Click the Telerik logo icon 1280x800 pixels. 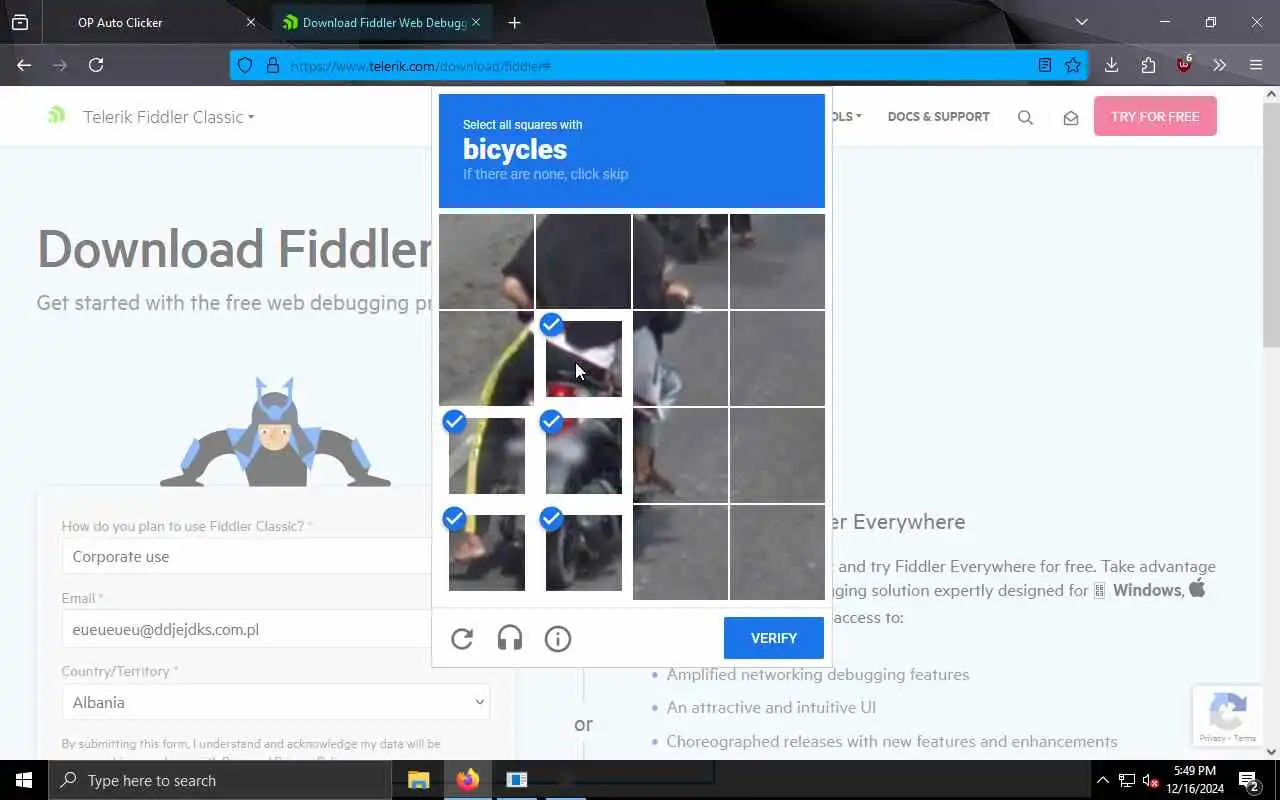point(57,115)
